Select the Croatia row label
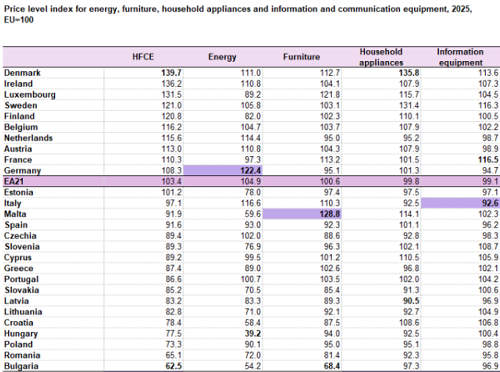Viewport: 500px width, 372px height. point(19,323)
